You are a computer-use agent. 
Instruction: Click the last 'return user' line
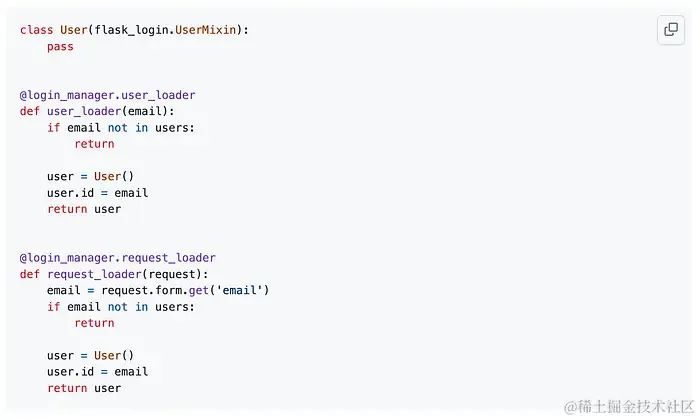(84, 388)
